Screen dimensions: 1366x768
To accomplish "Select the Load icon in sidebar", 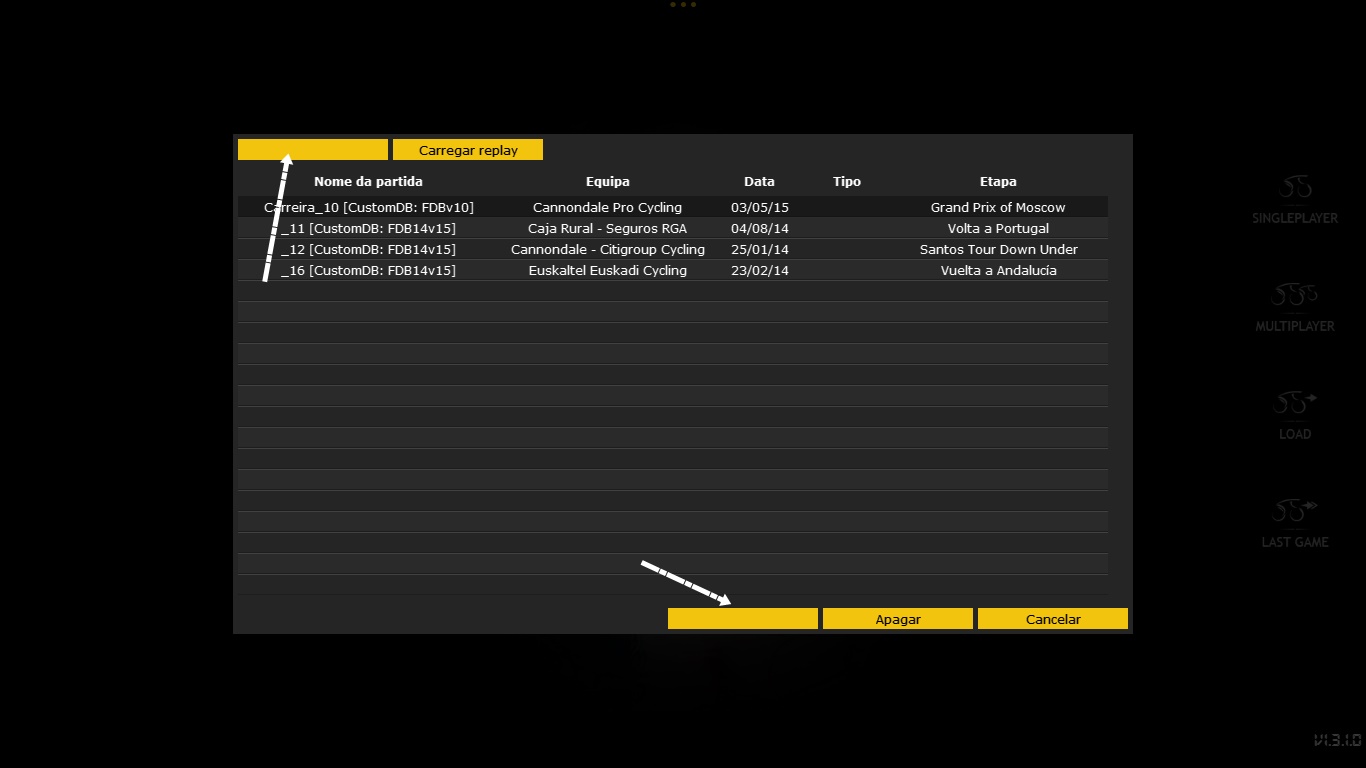I will (x=1295, y=403).
